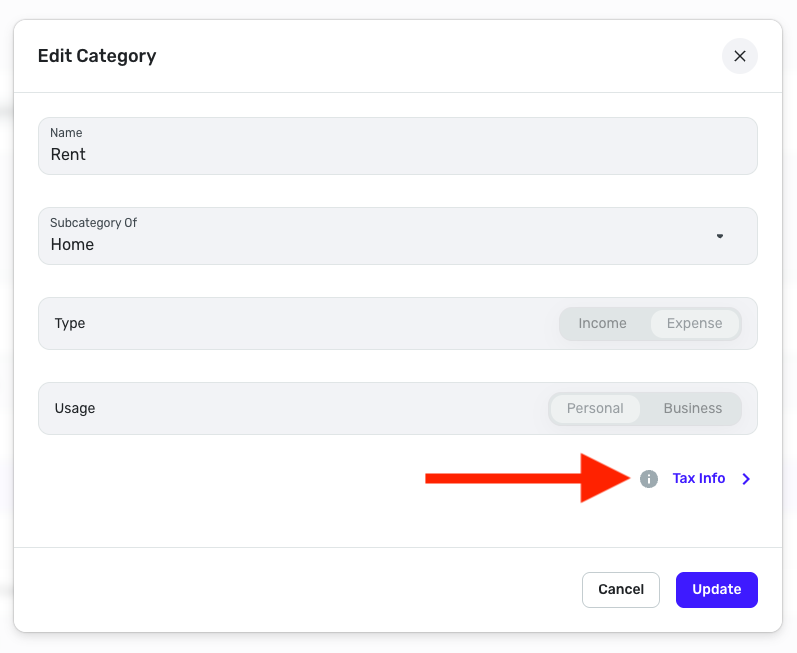The width and height of the screenshot is (797, 653).
Task: Switch usage to Business
Action: (692, 408)
